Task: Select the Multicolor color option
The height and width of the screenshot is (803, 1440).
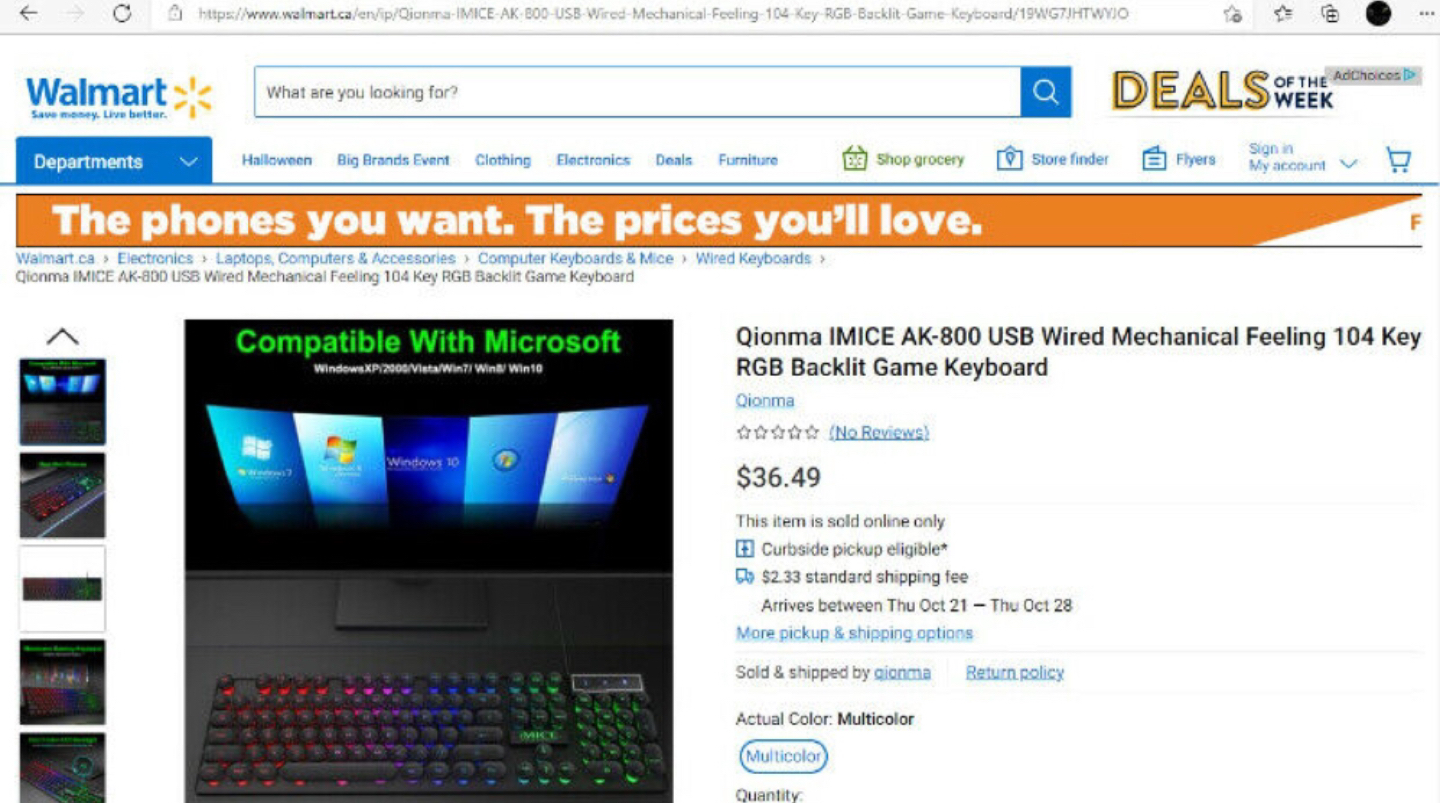Action: (x=784, y=756)
